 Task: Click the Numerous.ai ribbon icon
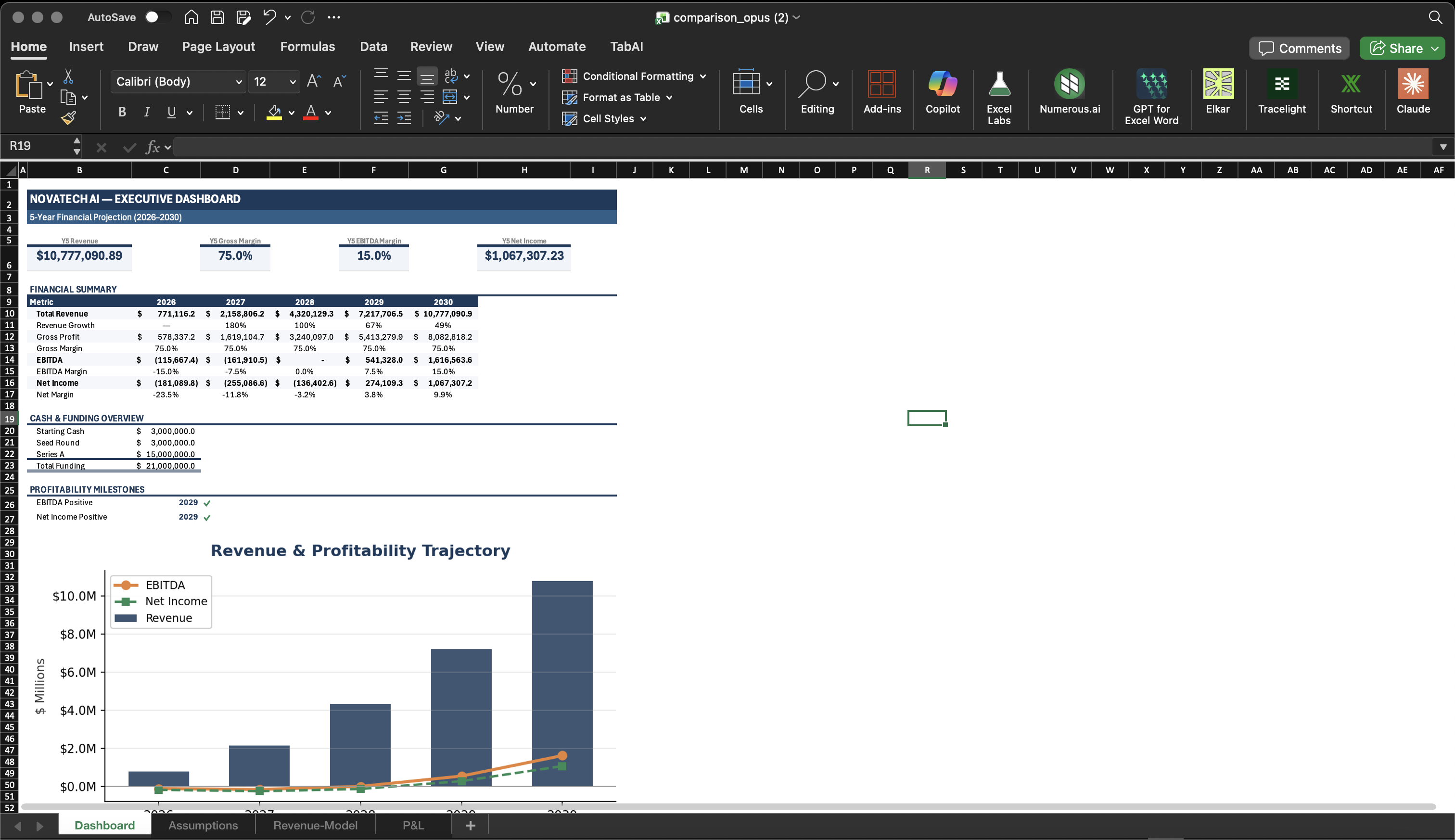click(x=1069, y=85)
